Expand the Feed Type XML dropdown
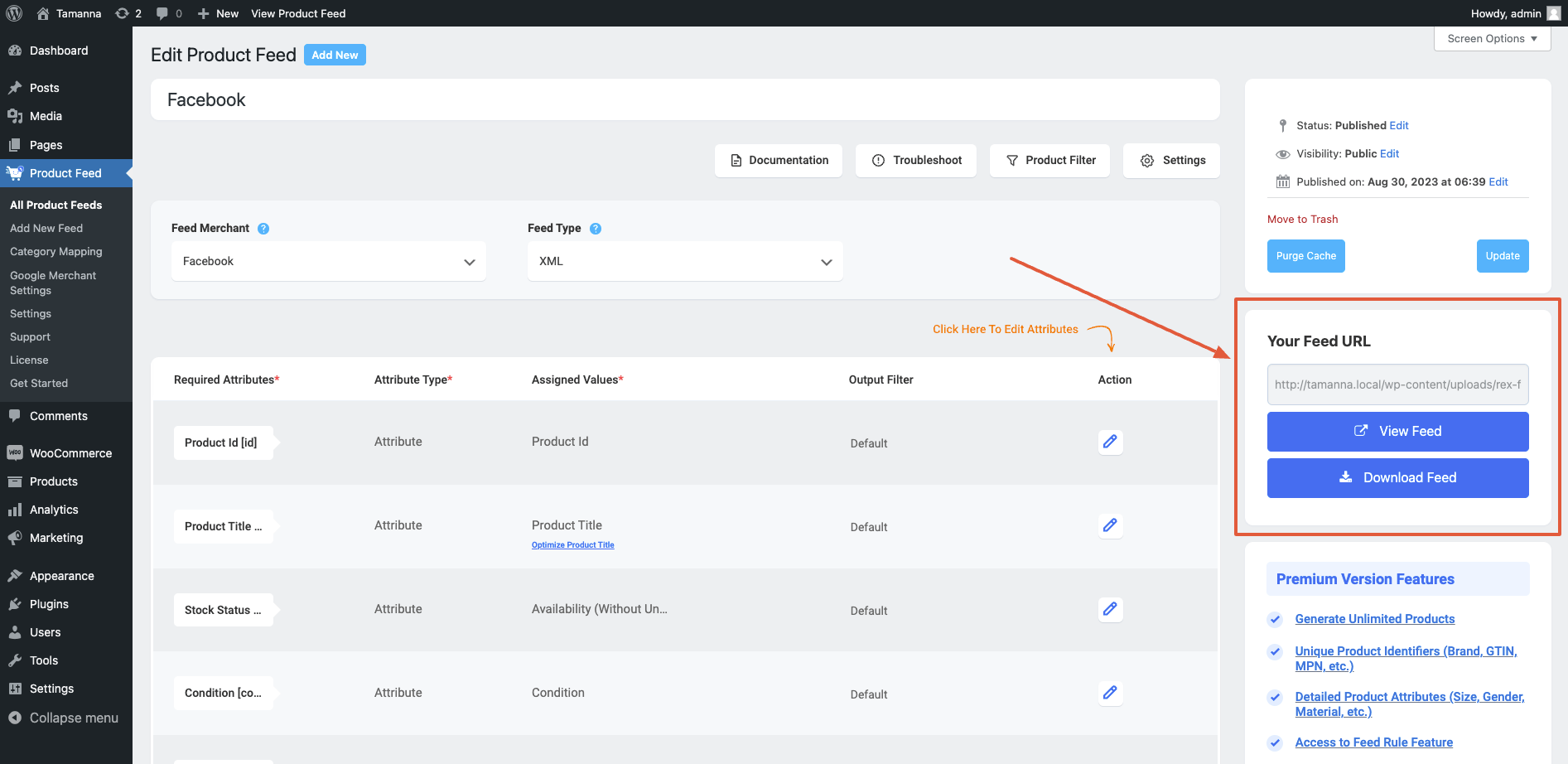This screenshot has height=764, width=1568. pos(685,261)
